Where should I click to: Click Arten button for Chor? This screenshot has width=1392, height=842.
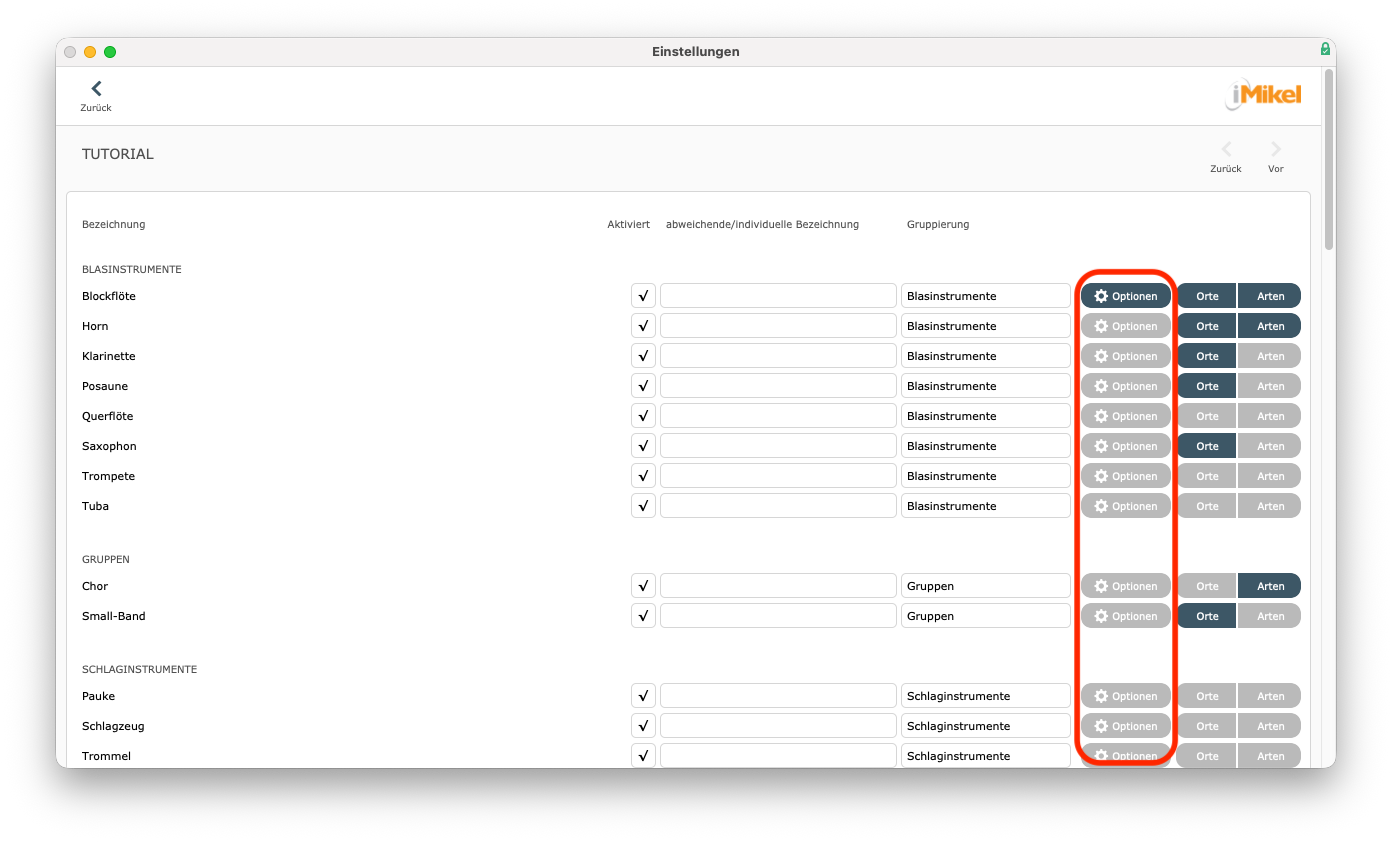click(x=1270, y=586)
